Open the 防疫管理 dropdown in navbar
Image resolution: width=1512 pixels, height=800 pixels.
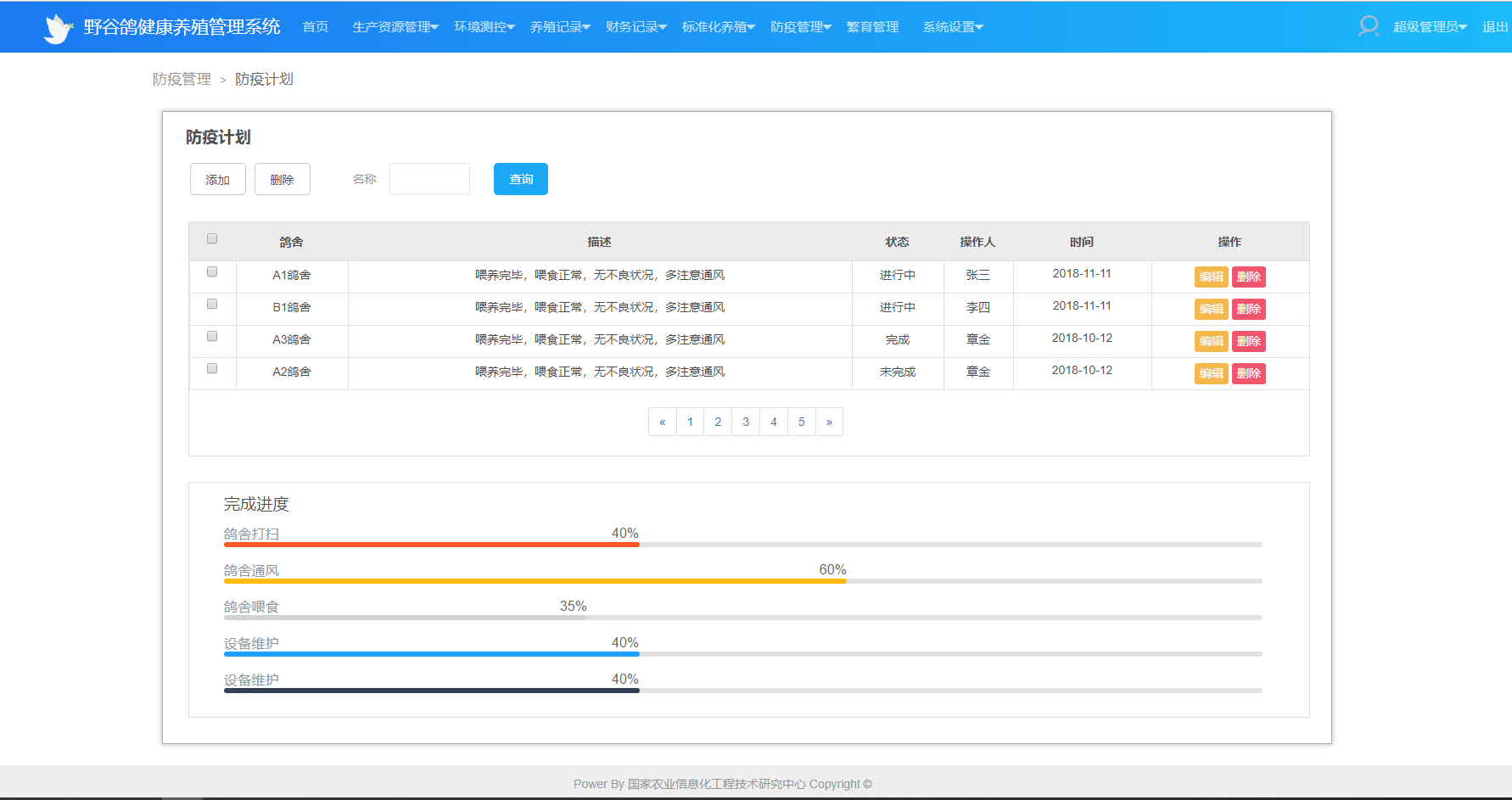(800, 27)
